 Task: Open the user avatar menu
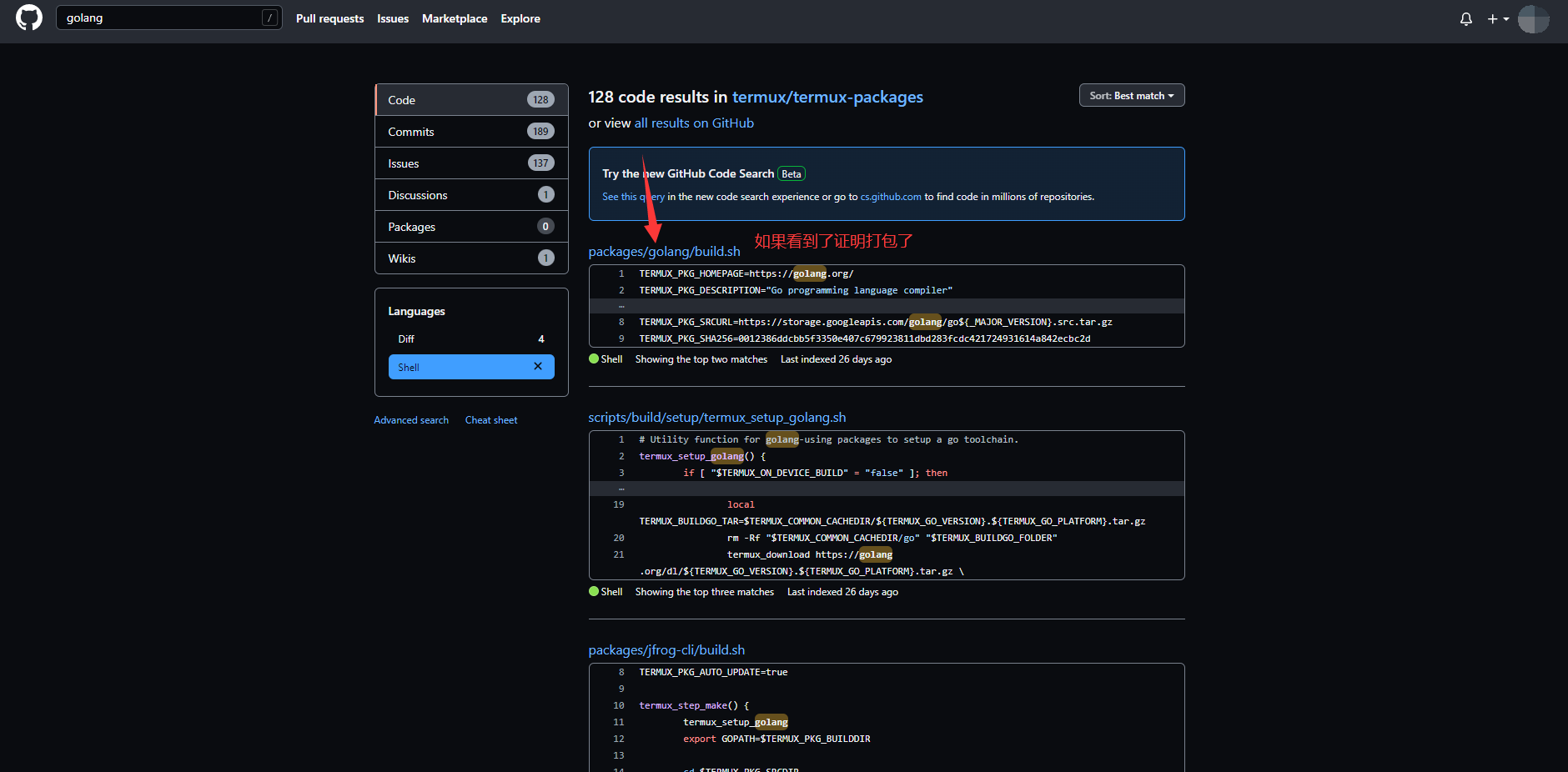click(x=1533, y=18)
